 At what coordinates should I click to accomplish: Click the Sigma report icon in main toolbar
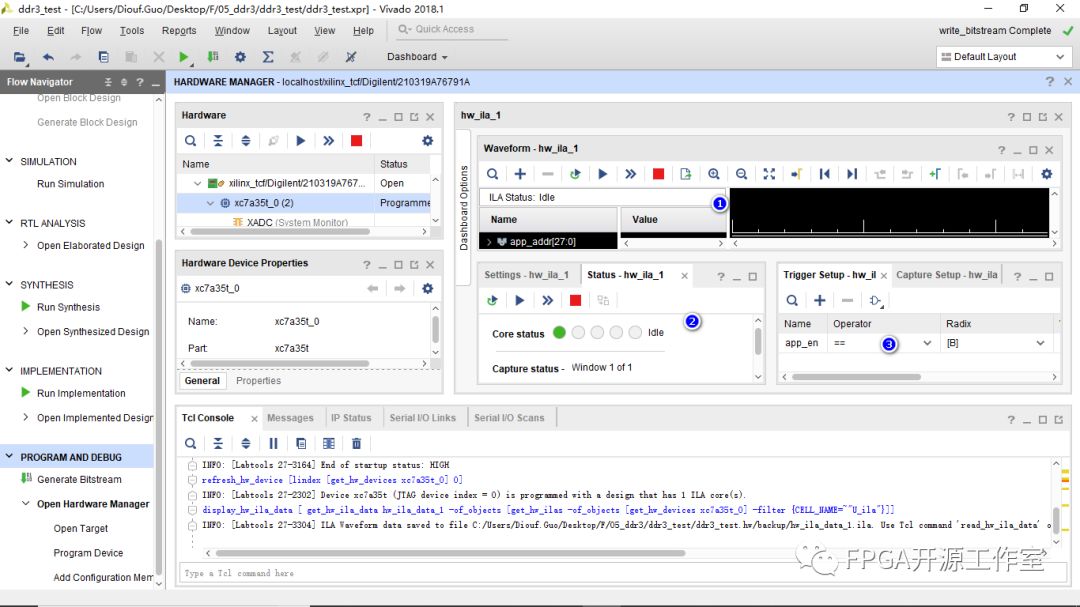pyautogui.click(x=268, y=57)
